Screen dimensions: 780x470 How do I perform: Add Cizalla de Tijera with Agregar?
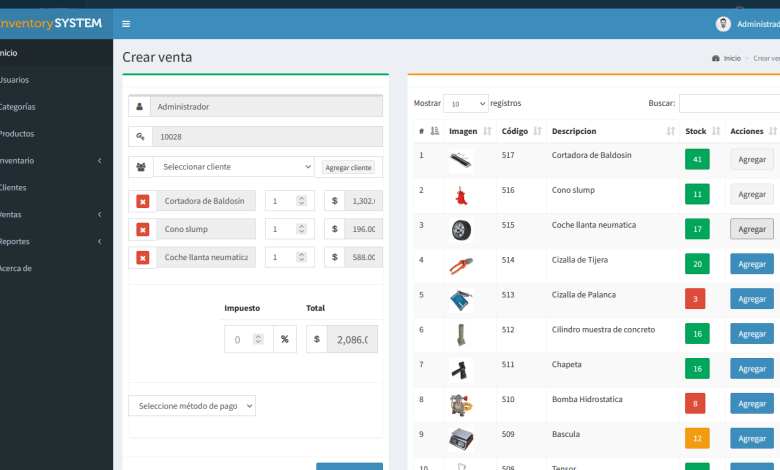pos(751,263)
